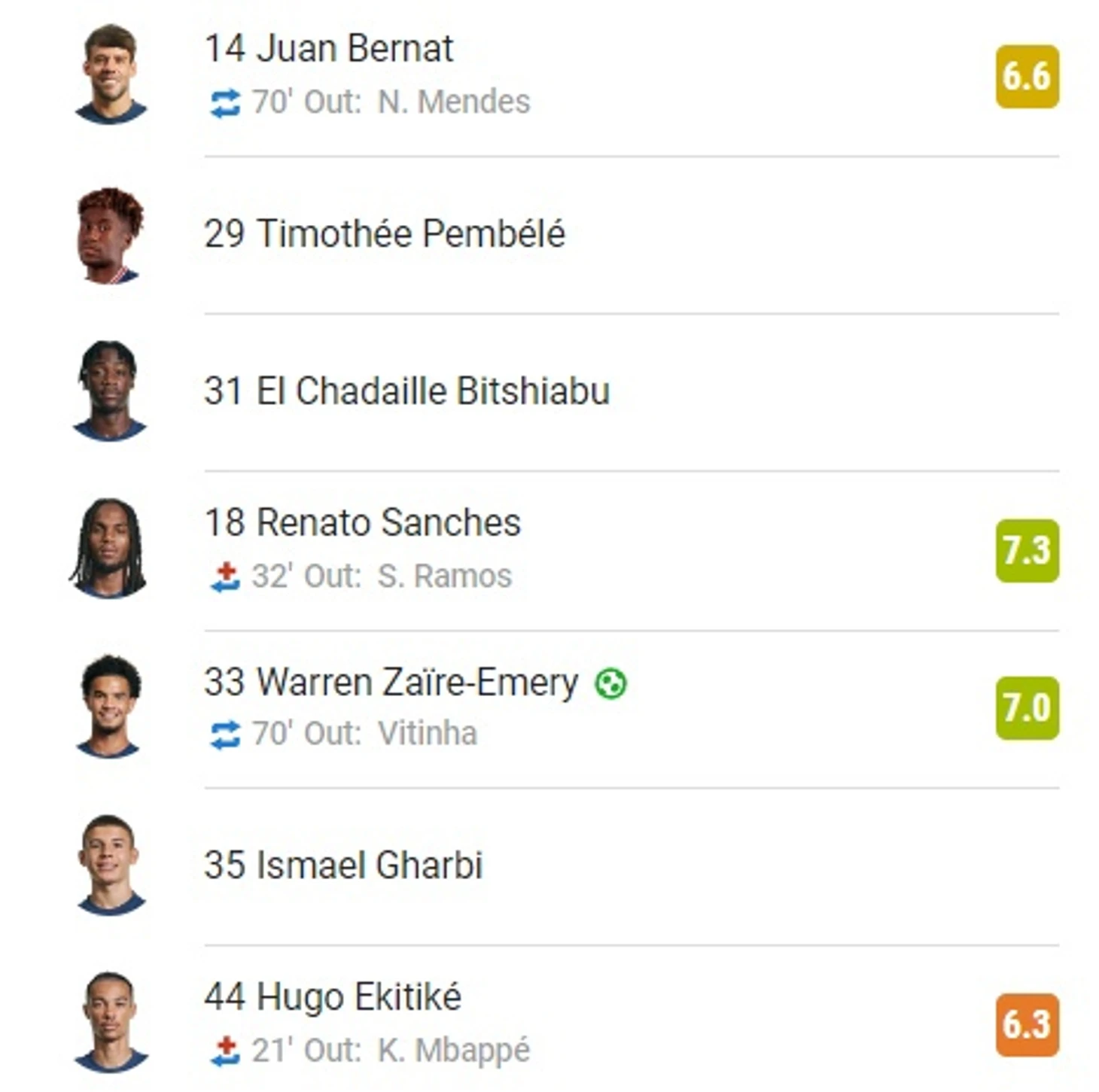Click the substitution arrows under Warren Zaïre-Emery
The image size is (1099, 1092).
click(x=225, y=735)
